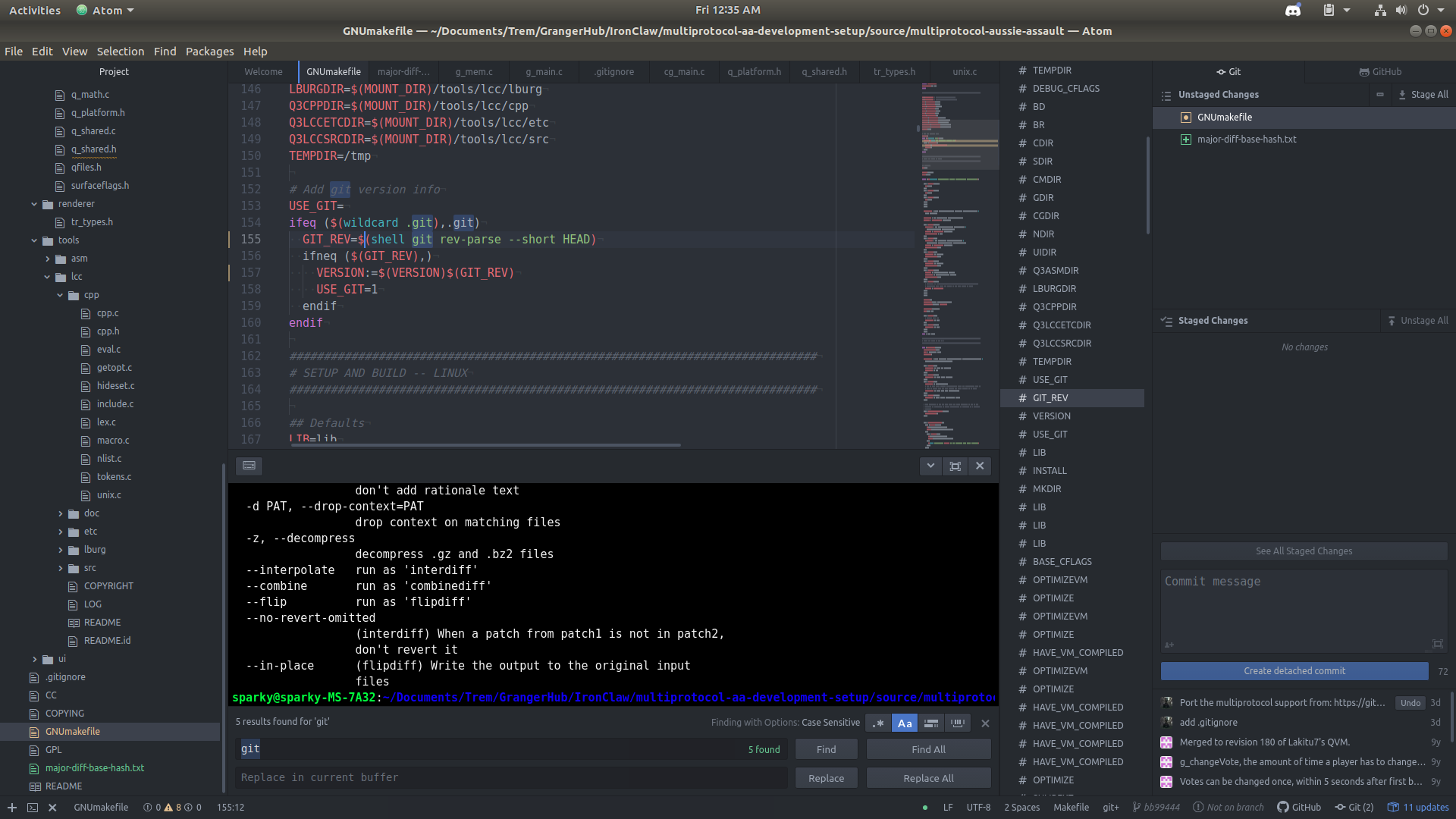Collapse the tools folder

(x=34, y=240)
